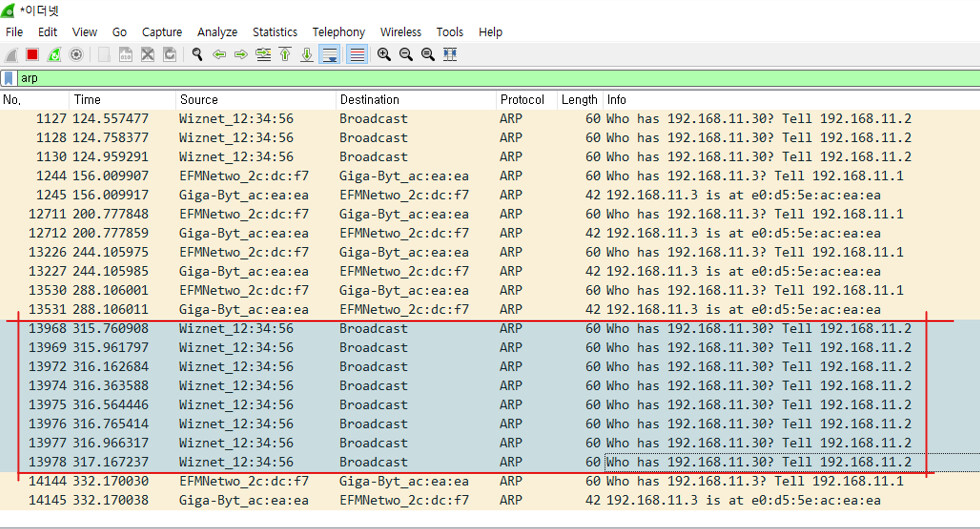Stop the running capture with the red square
The height and width of the screenshot is (529, 980).
[32, 55]
